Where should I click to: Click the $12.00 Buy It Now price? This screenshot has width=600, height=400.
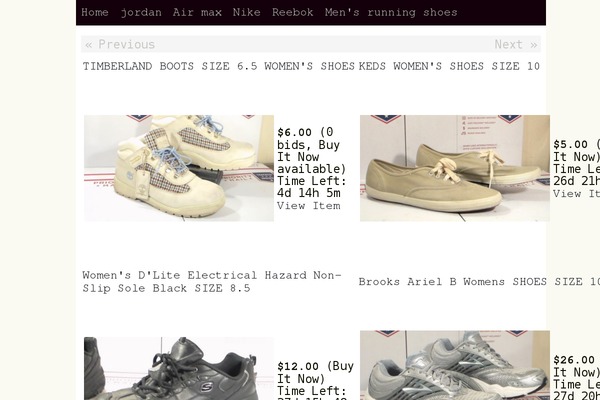point(298,367)
